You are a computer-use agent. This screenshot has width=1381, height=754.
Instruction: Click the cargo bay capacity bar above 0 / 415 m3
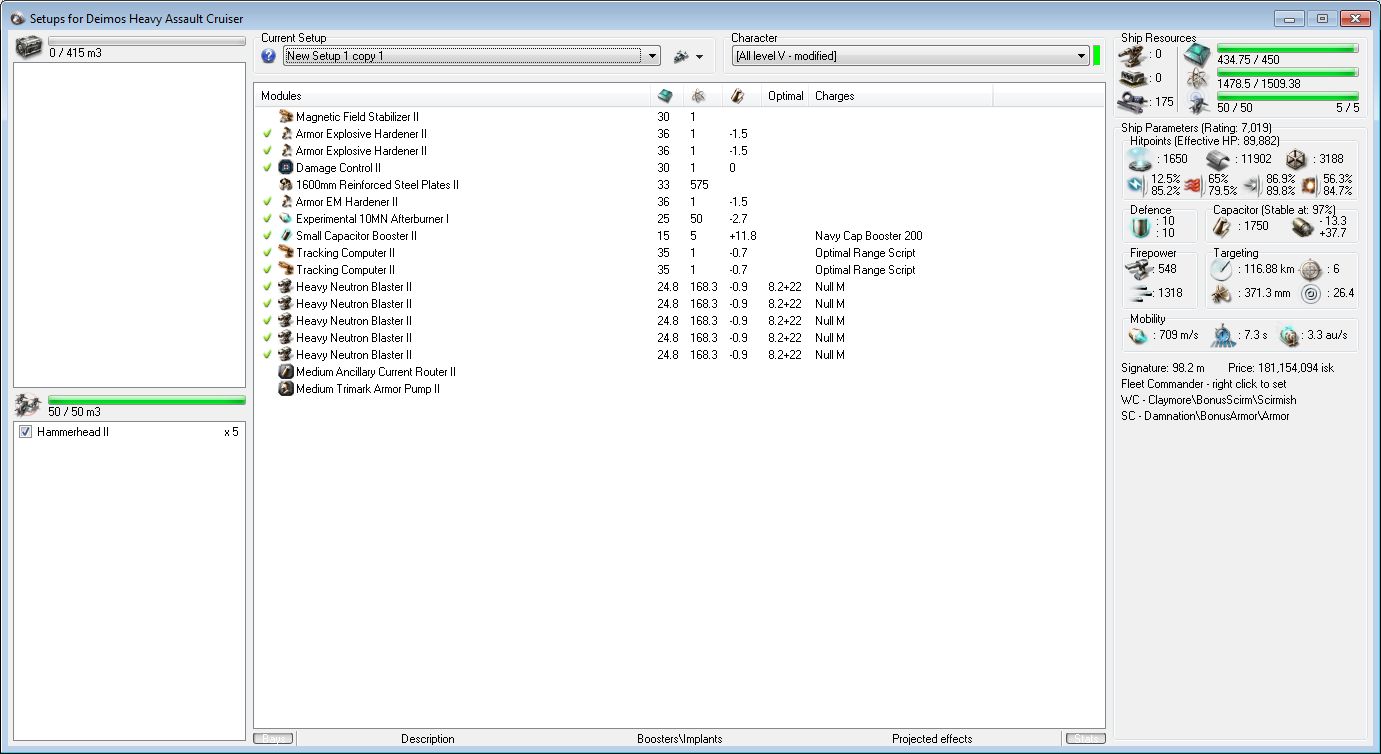point(147,41)
